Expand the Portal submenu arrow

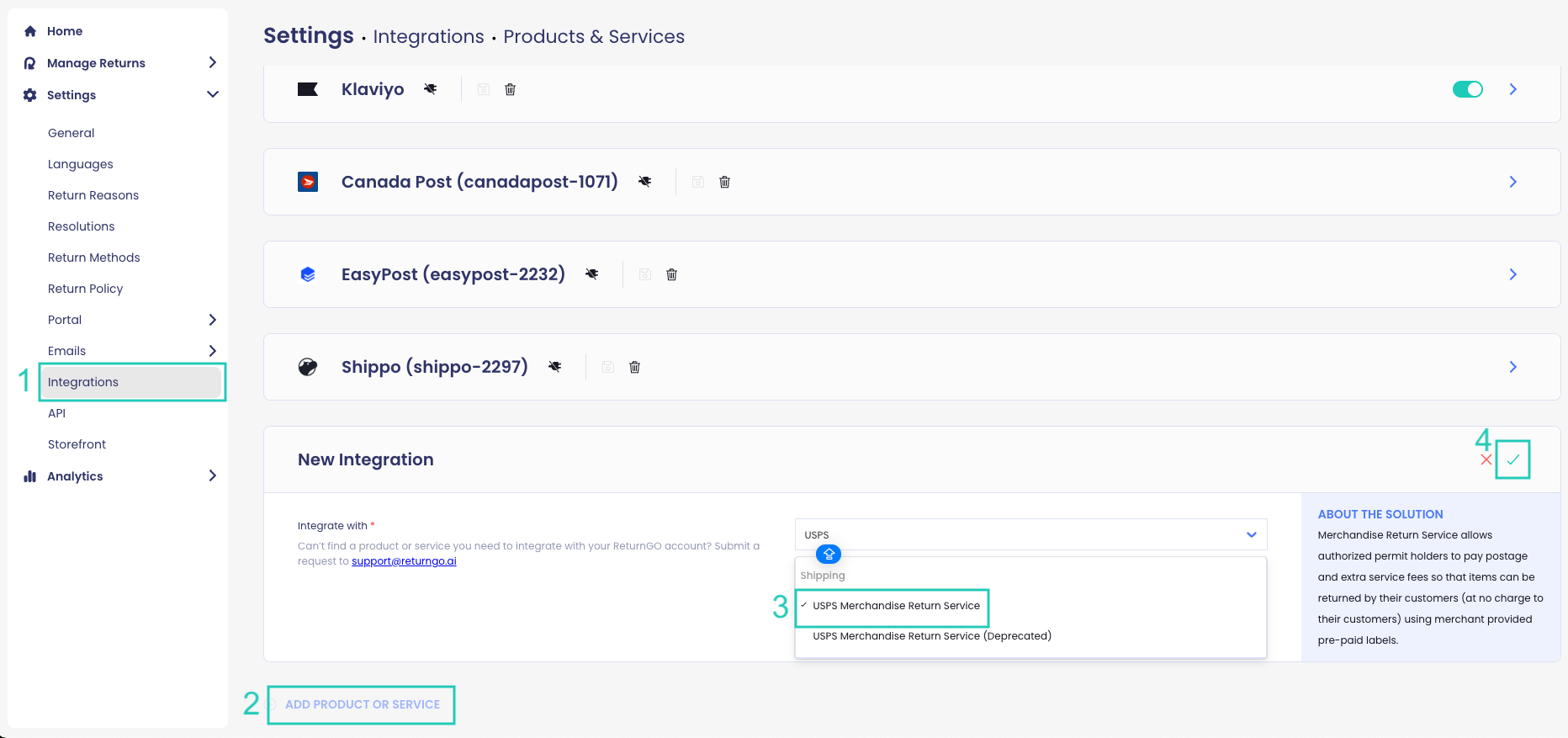[x=213, y=320]
